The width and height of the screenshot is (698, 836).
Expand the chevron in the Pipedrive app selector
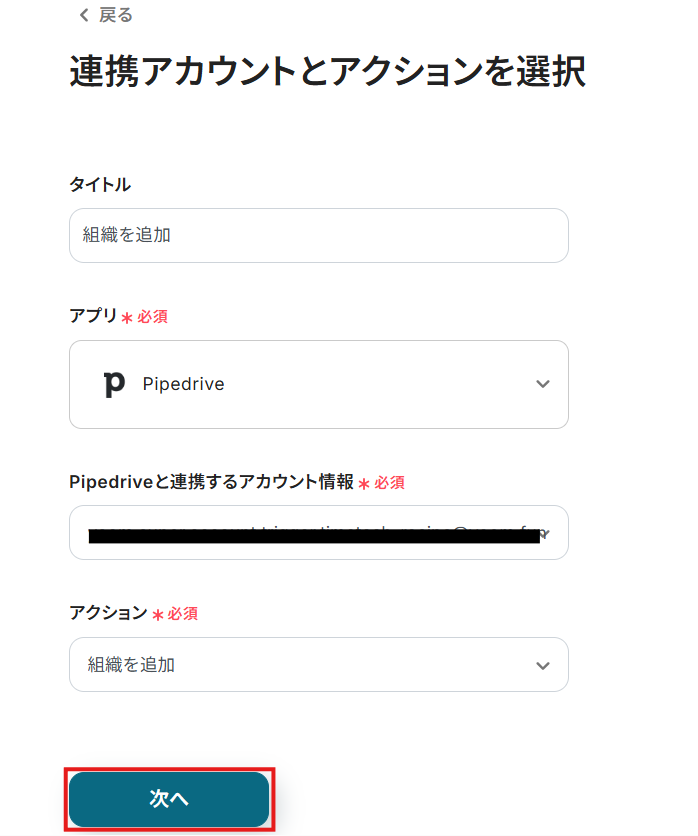[542, 384]
